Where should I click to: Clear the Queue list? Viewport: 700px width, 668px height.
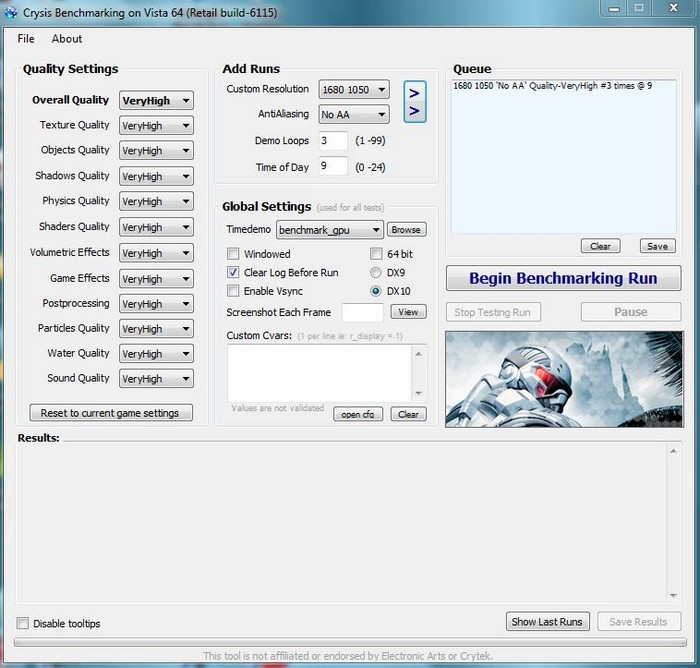[600, 246]
